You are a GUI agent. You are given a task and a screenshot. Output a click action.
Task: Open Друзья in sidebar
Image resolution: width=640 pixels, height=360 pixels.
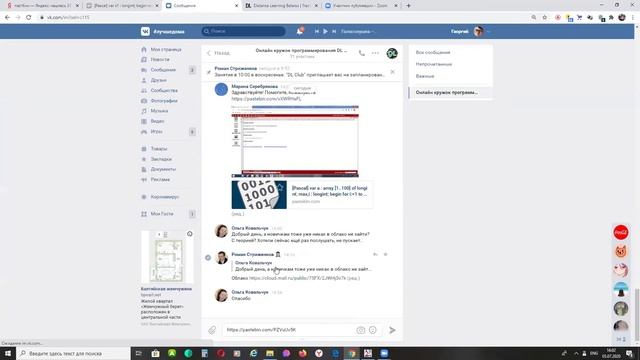[x=158, y=80]
